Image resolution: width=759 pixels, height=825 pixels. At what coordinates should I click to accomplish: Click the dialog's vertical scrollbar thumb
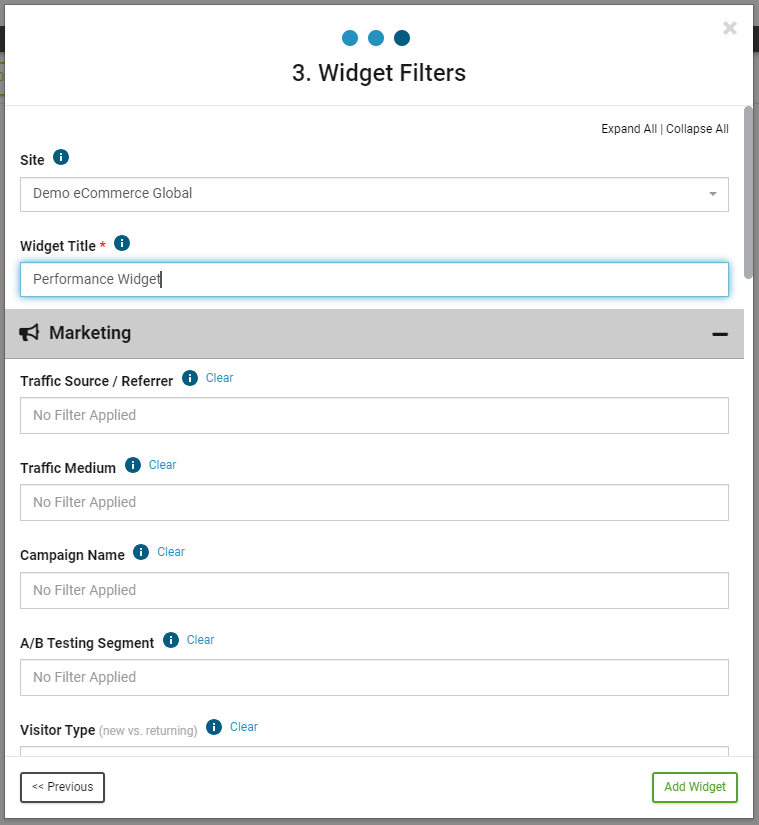pos(748,190)
